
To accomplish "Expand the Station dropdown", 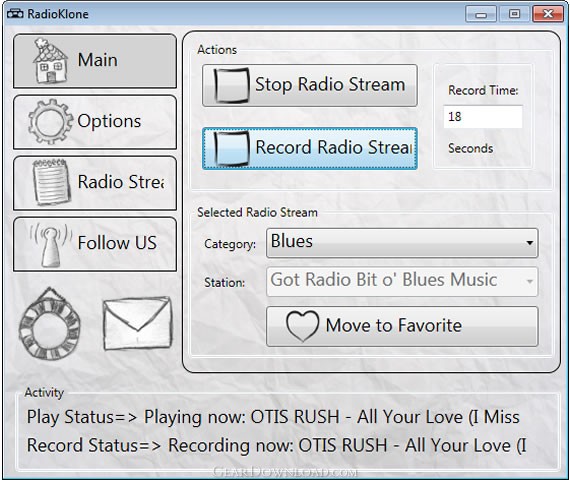I will (402, 281).
